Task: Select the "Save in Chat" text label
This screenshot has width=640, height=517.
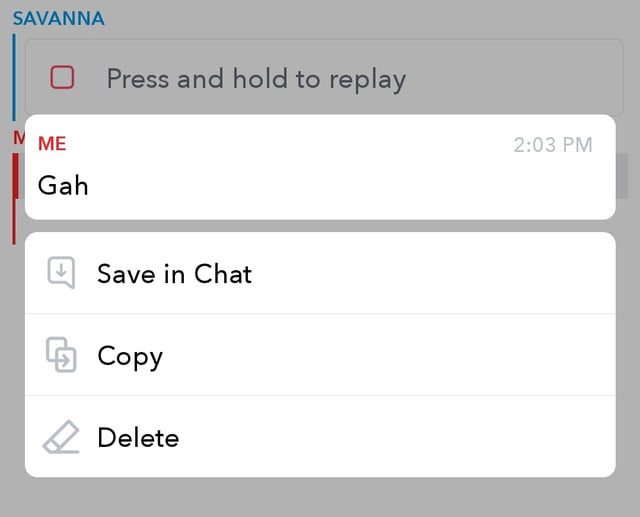Action: pyautogui.click(x=174, y=274)
